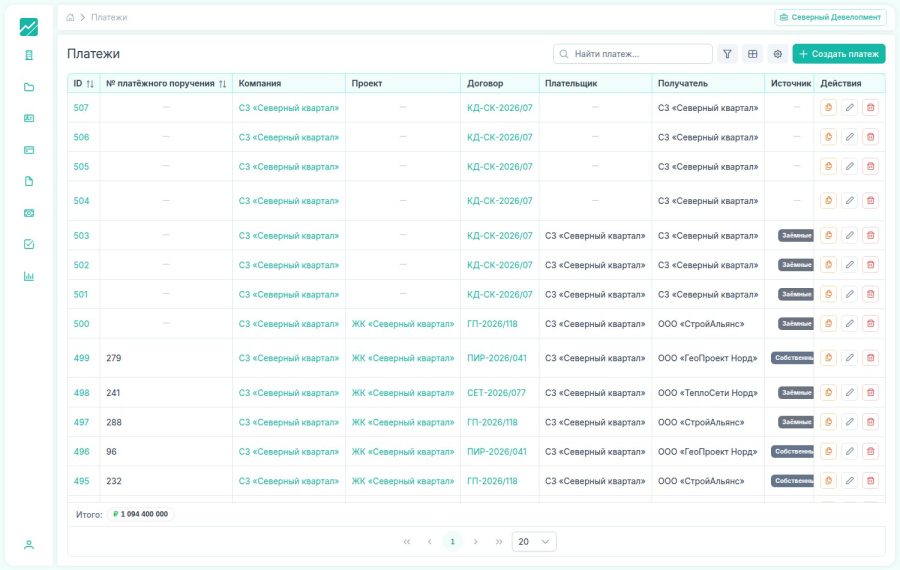Open the banknote icon in sidebar
The image size is (900, 570).
point(29,213)
